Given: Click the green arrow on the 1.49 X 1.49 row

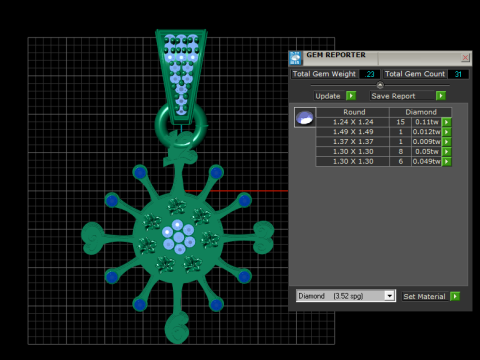Looking at the screenshot, I should tap(447, 132).
